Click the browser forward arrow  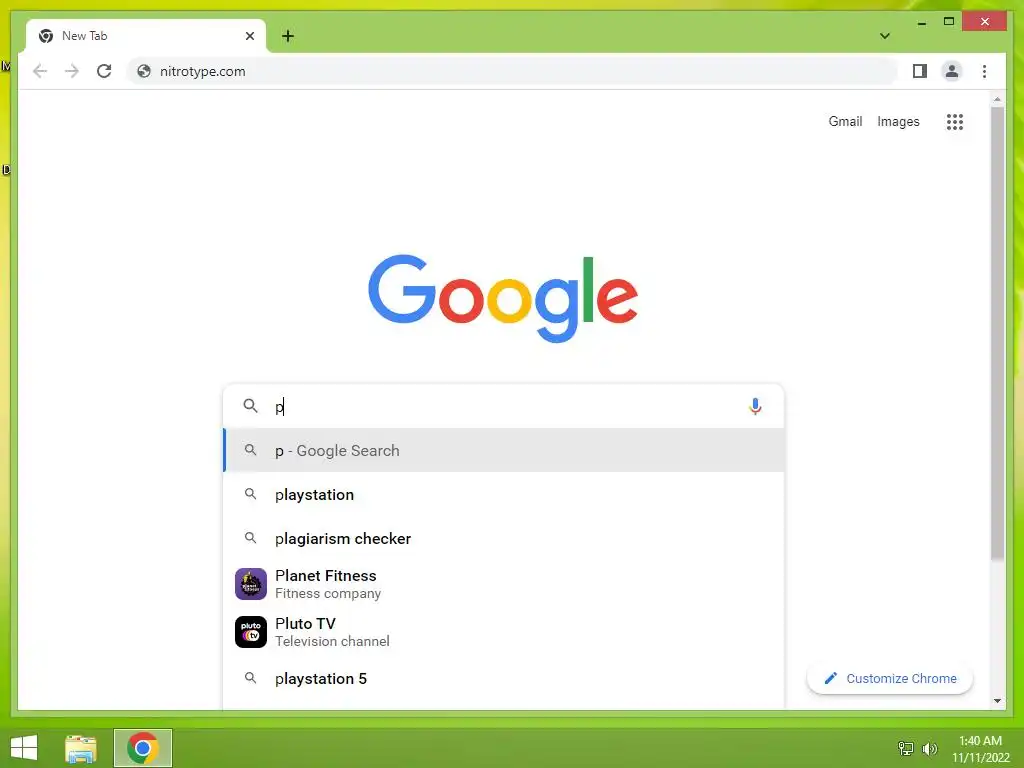(72, 71)
